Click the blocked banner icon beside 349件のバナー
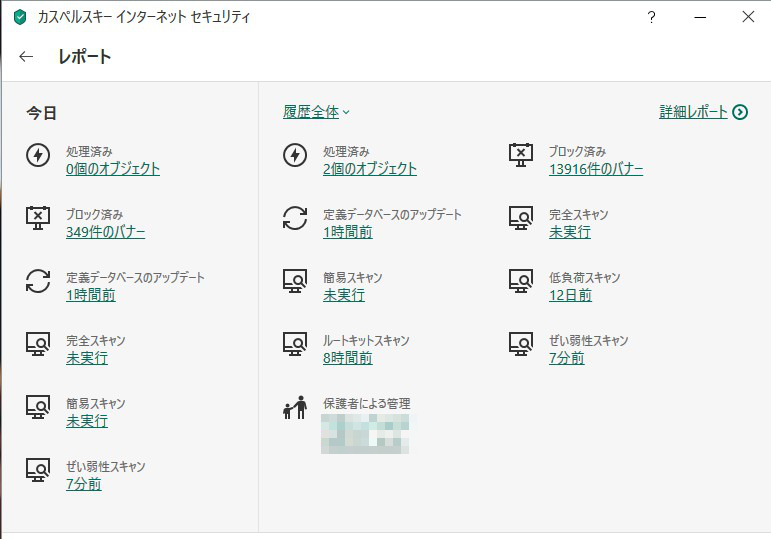The width and height of the screenshot is (771, 539). click(x=38, y=218)
